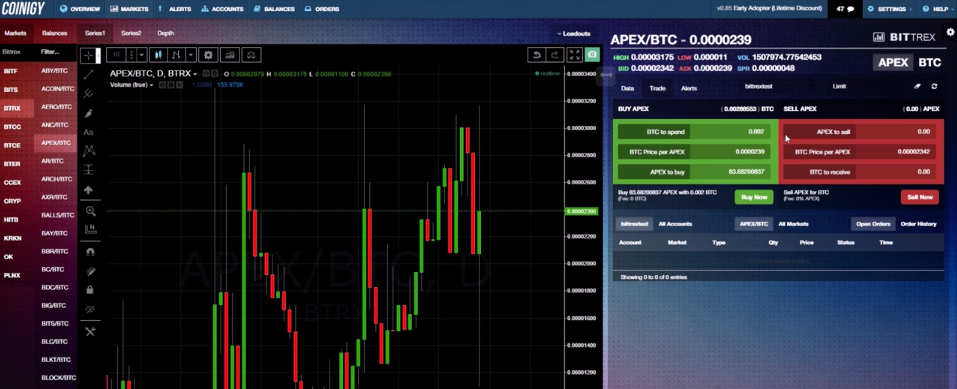The width and height of the screenshot is (957, 389).
Task: Click the green Buy Now button
Action: tap(754, 197)
